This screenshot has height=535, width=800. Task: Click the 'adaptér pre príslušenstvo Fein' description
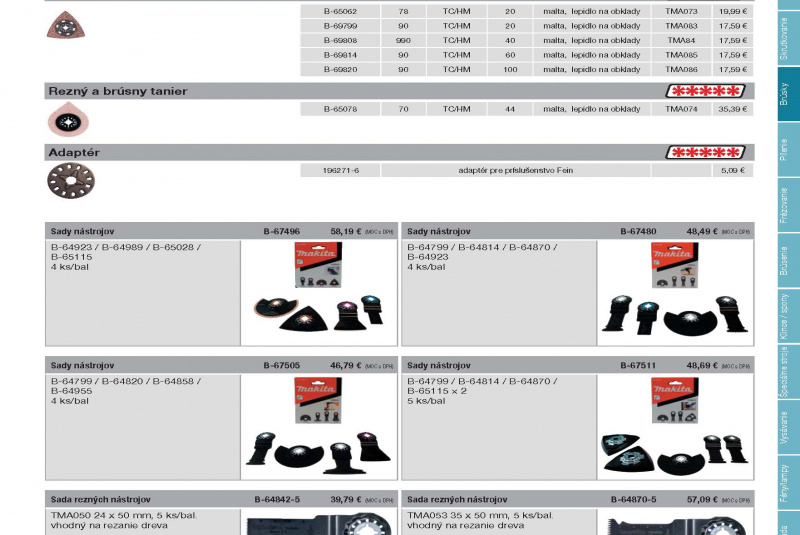[516, 170]
